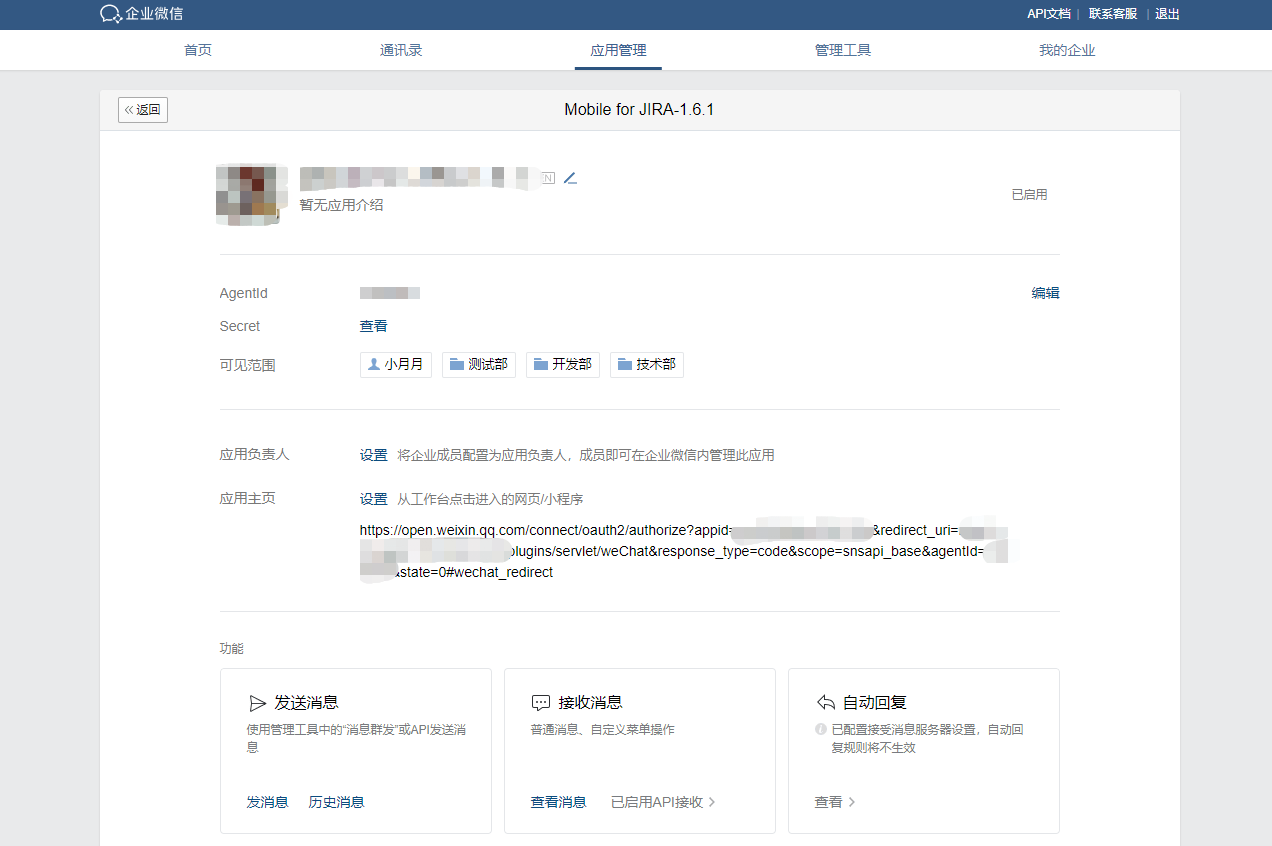
Task: Click the 自动回复 reply arrow icon
Action: tap(825, 702)
